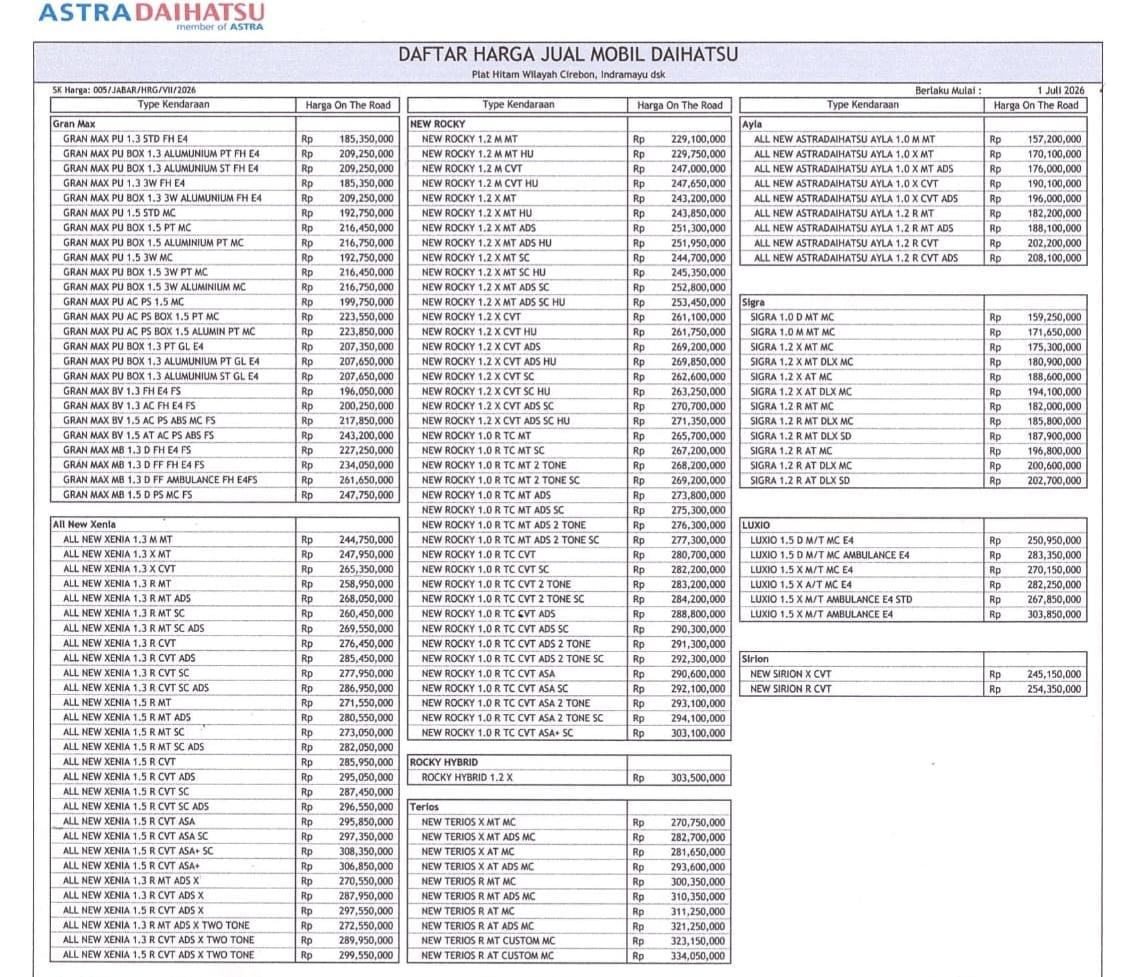The width and height of the screenshot is (1140, 977).
Task: Click the price 157,200,000
Action: [1054, 139]
